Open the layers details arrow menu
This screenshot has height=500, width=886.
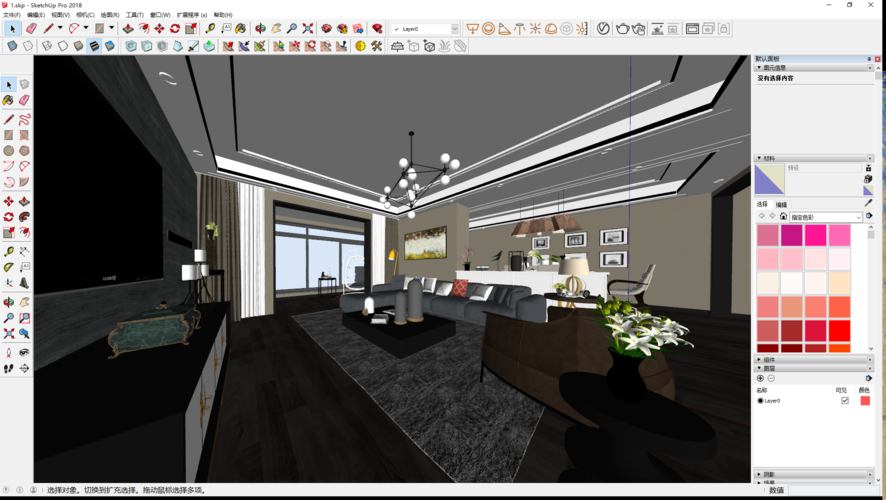pyautogui.click(x=868, y=379)
